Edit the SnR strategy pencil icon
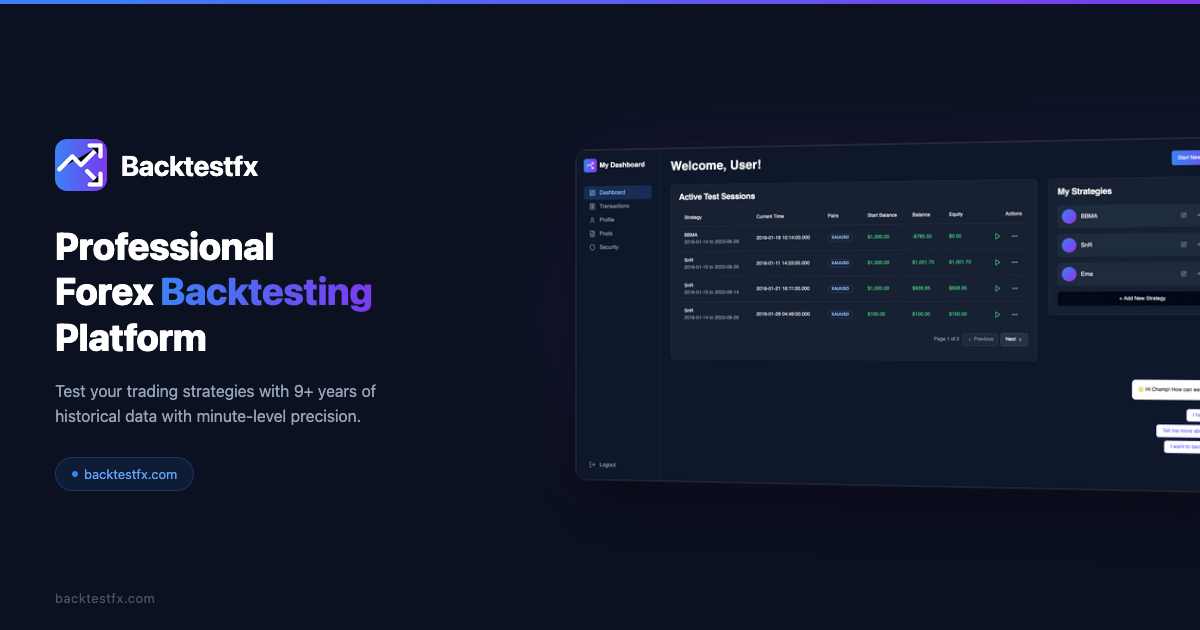This screenshot has width=1200, height=630. point(1183,244)
